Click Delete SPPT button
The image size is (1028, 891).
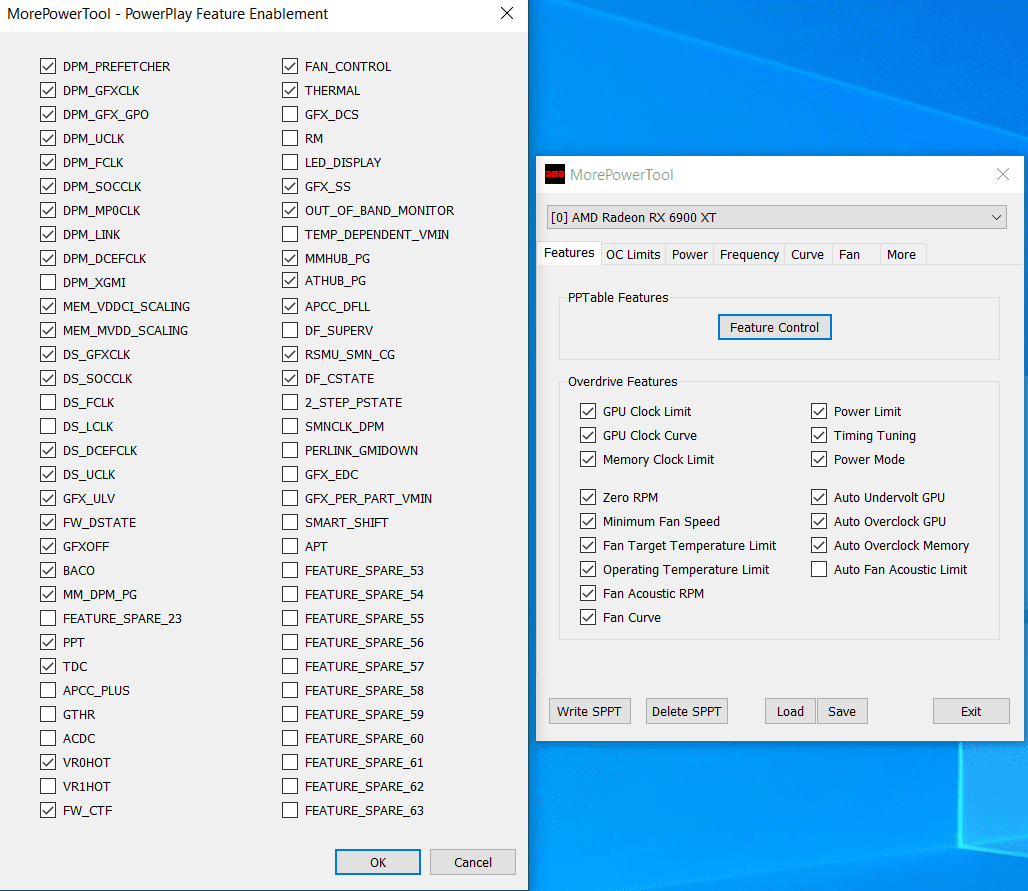(x=686, y=711)
